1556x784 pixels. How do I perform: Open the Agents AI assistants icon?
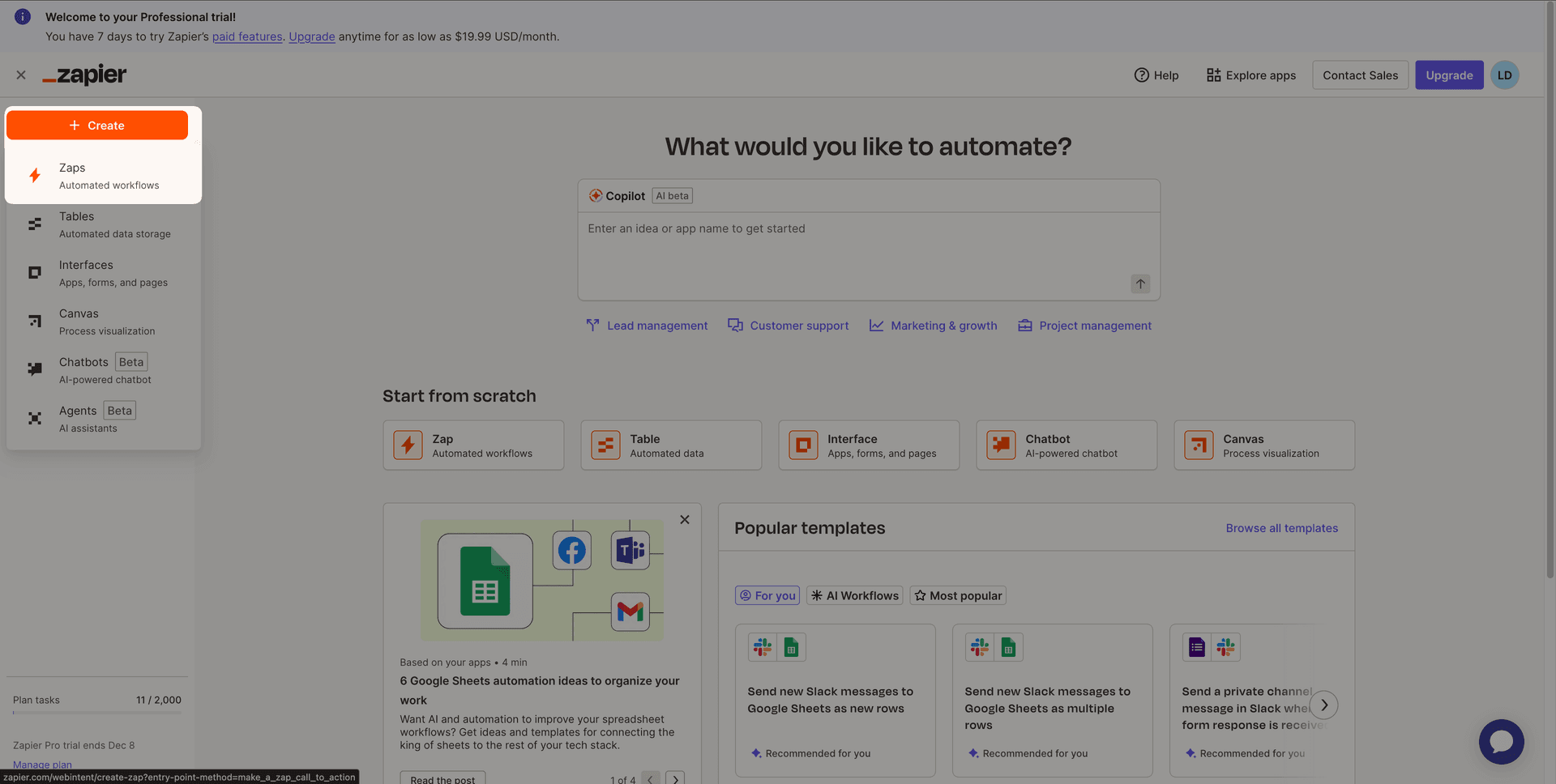[x=34, y=418]
